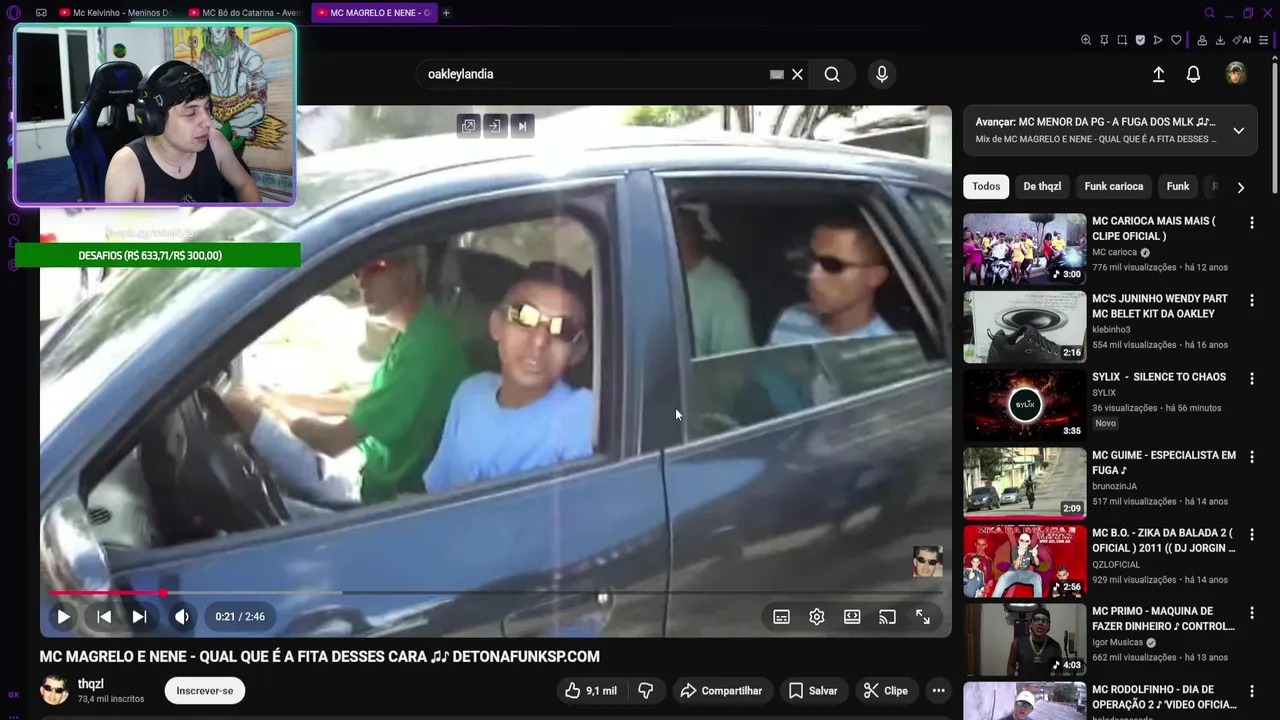Select the Todos filter chip
Viewport: 1280px width, 720px height.
(x=986, y=187)
